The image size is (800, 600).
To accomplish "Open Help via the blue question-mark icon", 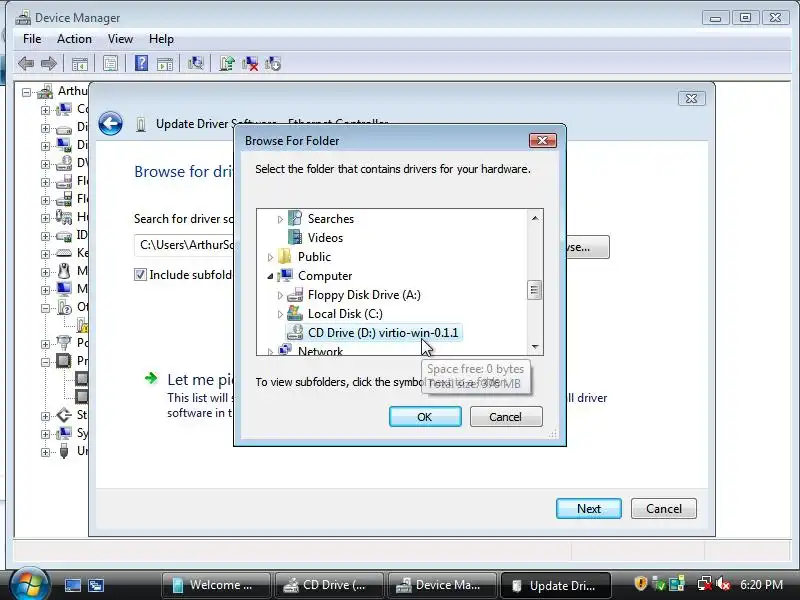I will coord(141,63).
